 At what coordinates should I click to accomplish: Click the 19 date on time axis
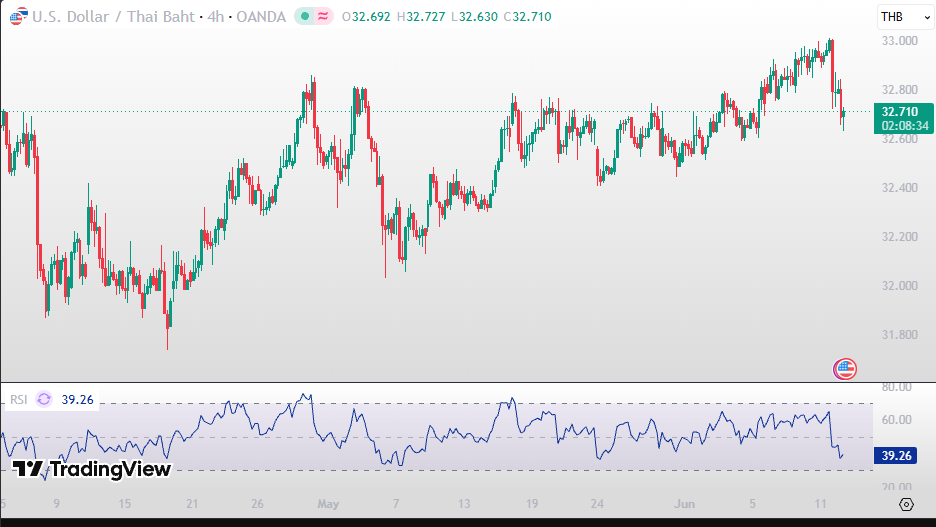(531, 504)
